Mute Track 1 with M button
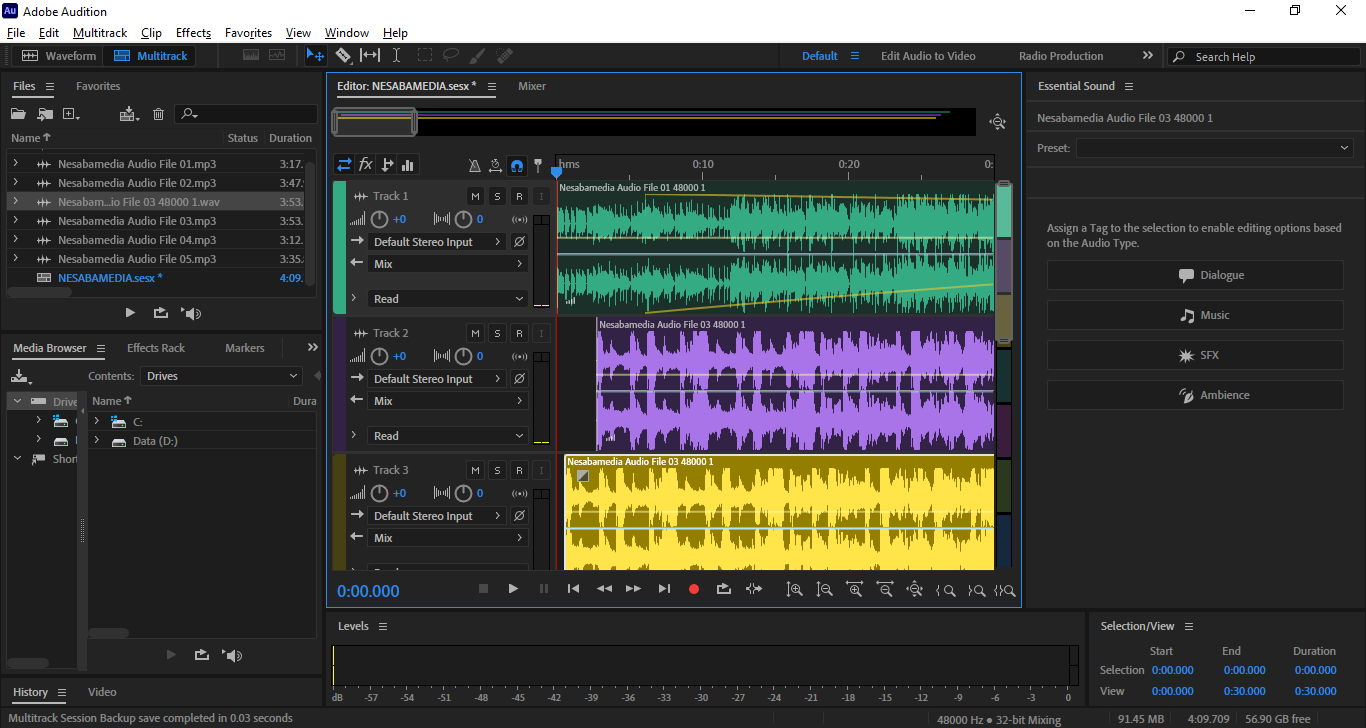This screenshot has width=1366, height=728. (475, 196)
